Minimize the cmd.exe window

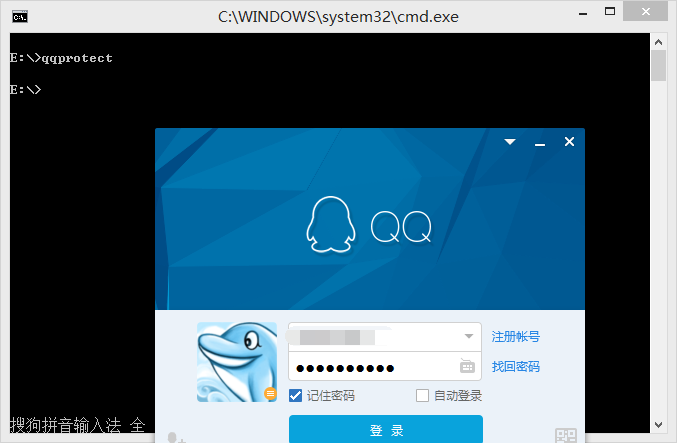pos(583,12)
